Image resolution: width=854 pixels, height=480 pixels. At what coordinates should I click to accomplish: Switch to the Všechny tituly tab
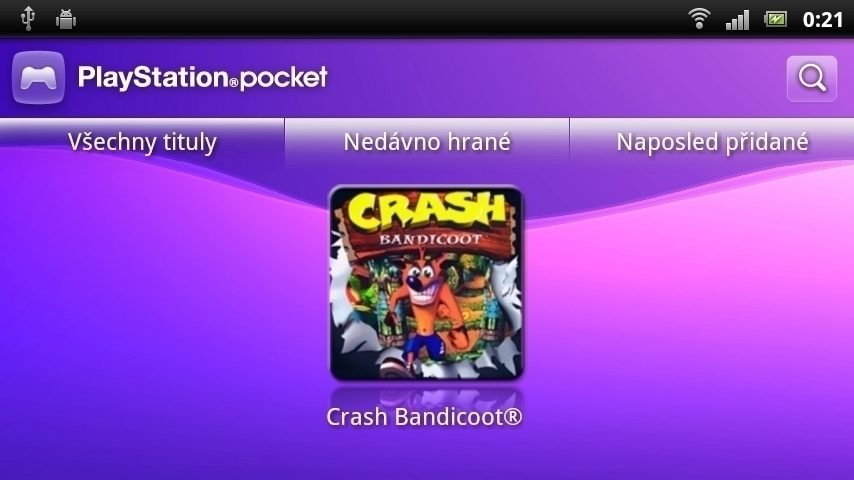[142, 142]
